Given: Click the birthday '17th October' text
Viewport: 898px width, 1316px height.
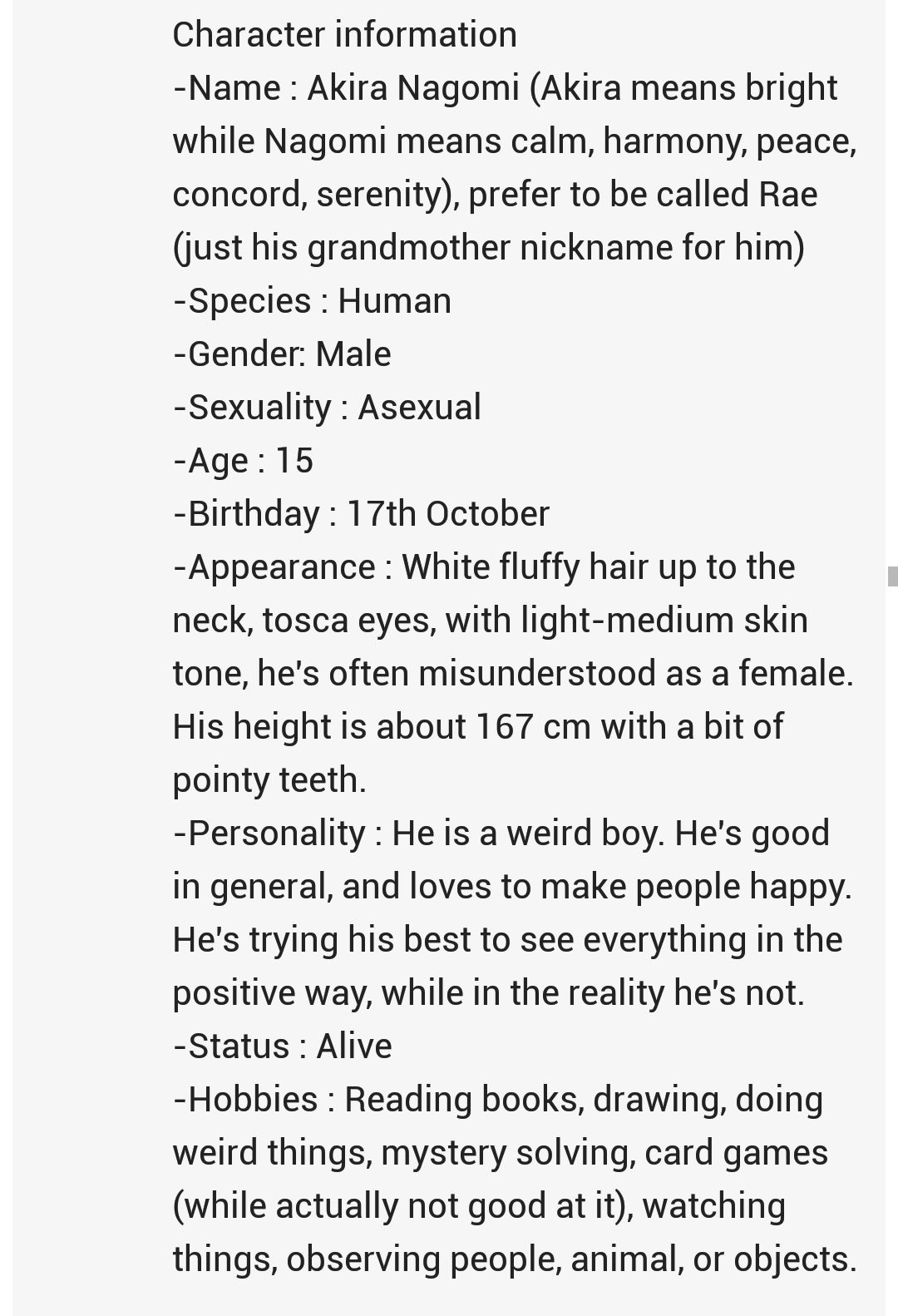Looking at the screenshot, I should [x=447, y=513].
